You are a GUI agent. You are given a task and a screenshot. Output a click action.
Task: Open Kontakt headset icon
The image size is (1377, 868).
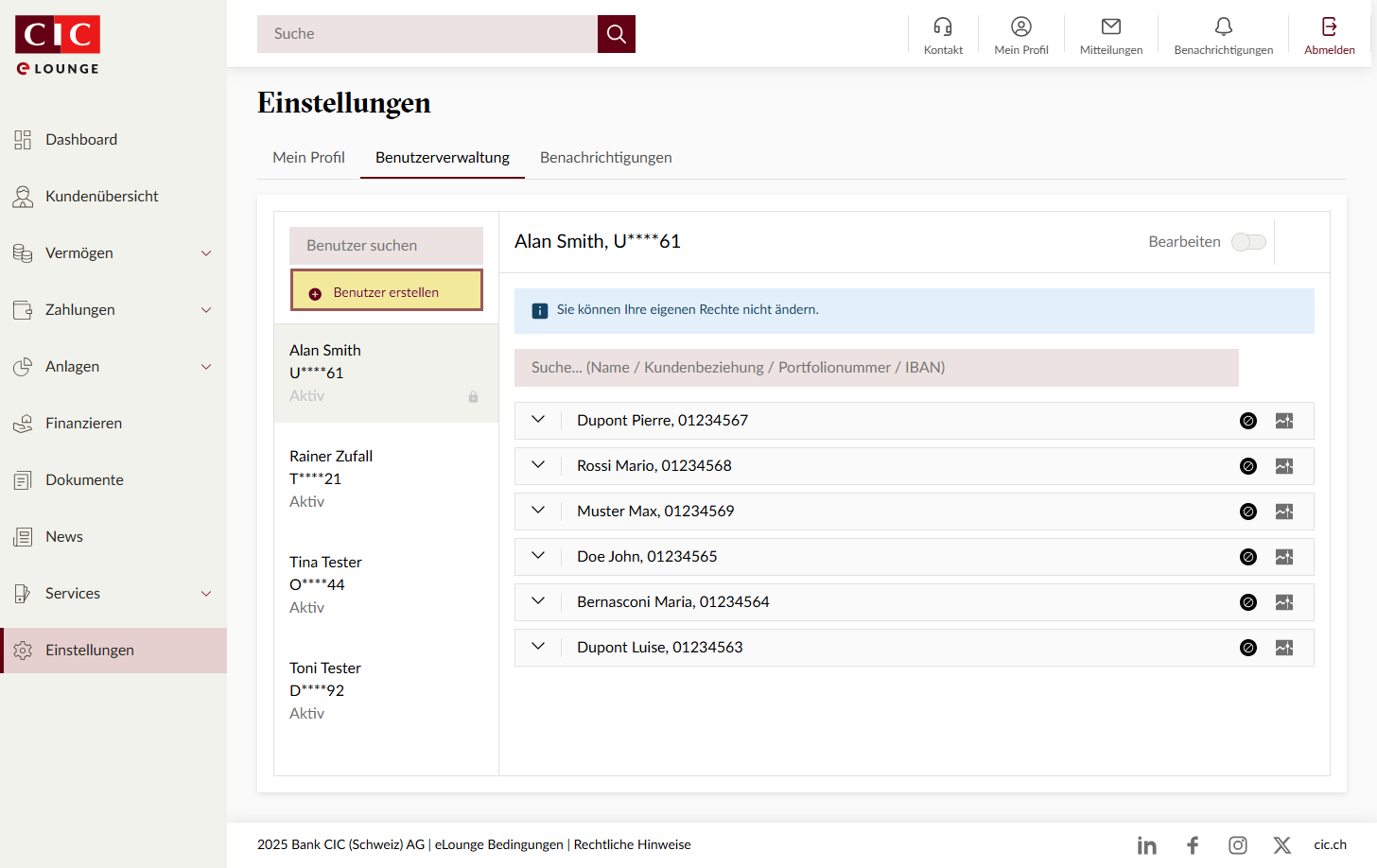click(x=943, y=26)
